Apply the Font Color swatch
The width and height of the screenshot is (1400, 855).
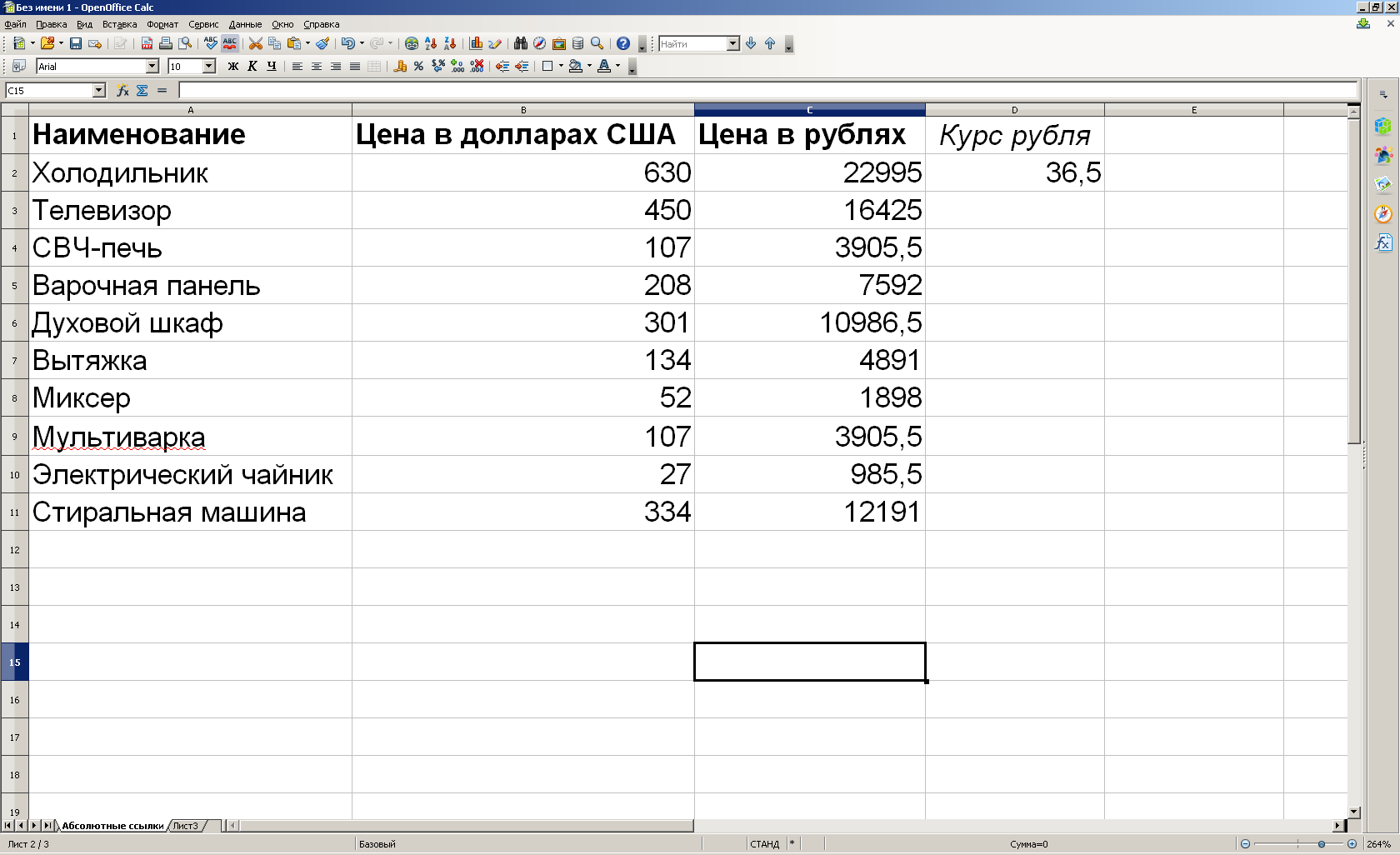tap(604, 66)
